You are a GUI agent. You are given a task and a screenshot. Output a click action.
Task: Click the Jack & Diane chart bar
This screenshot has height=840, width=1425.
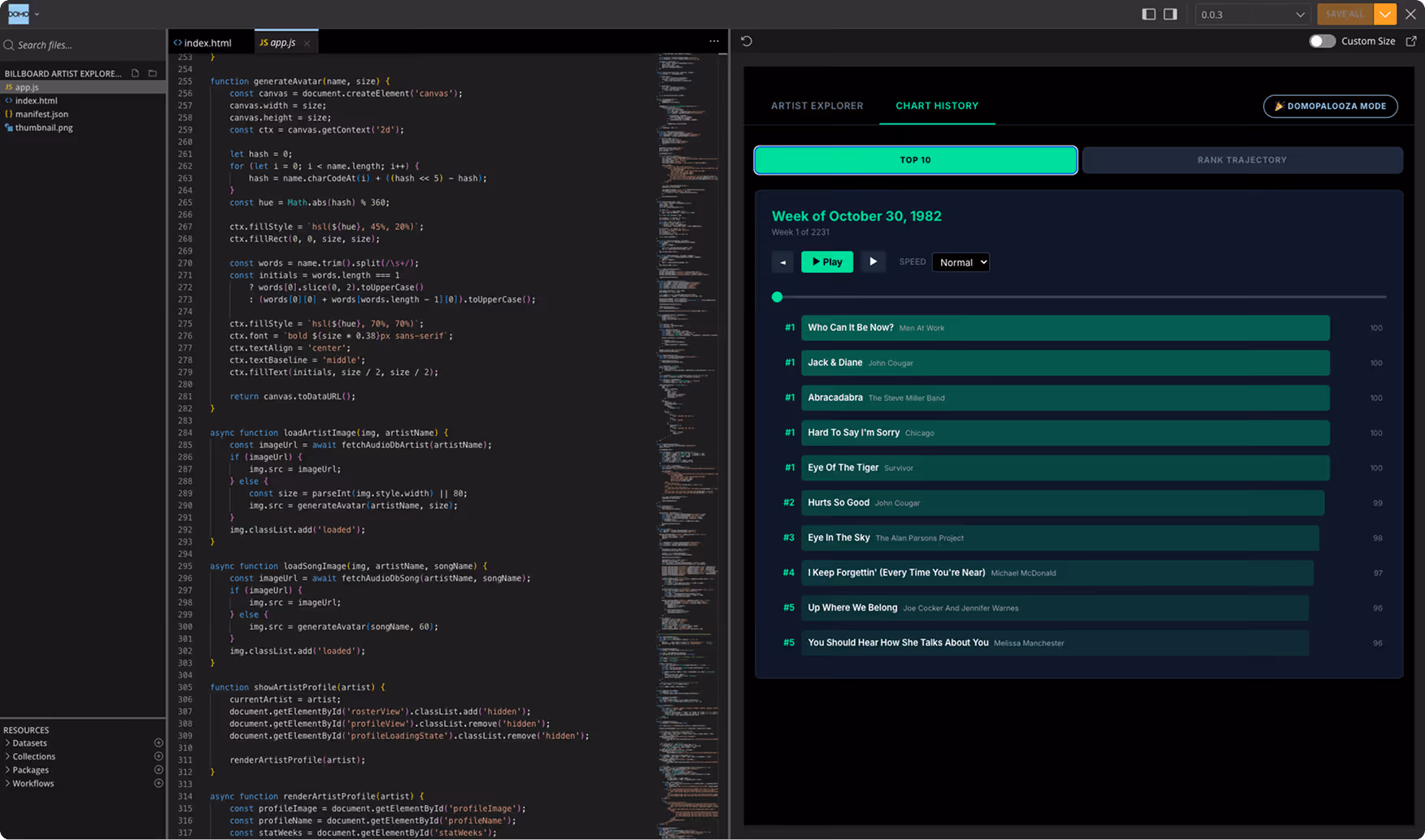(x=1065, y=363)
